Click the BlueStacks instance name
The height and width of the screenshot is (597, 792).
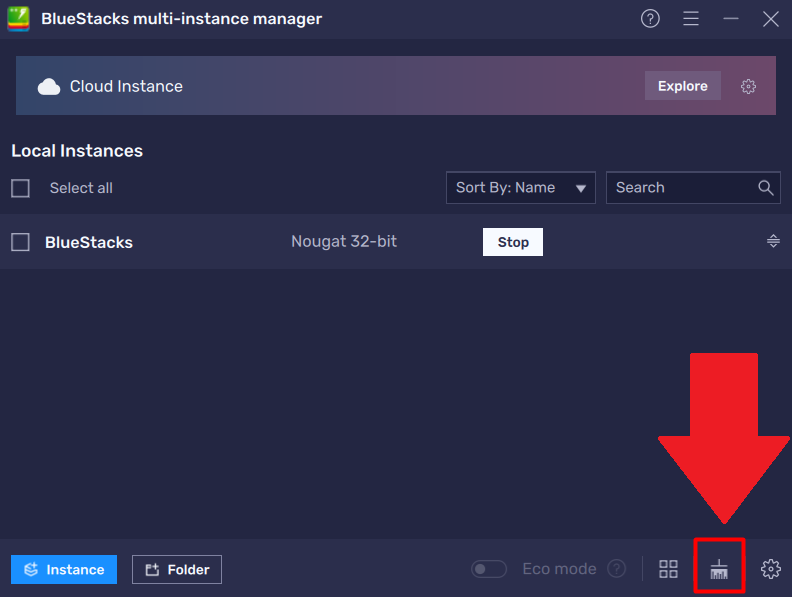(x=89, y=242)
